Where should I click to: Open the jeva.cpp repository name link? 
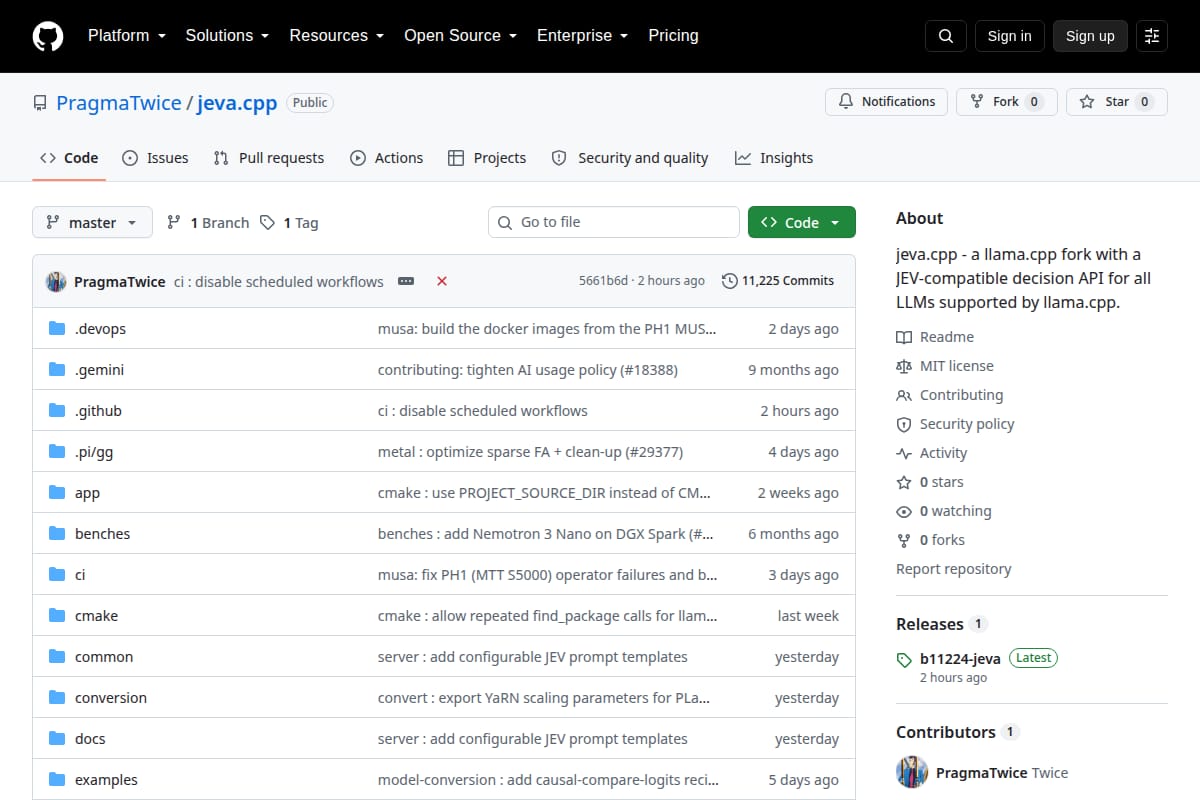pyautogui.click(x=237, y=103)
